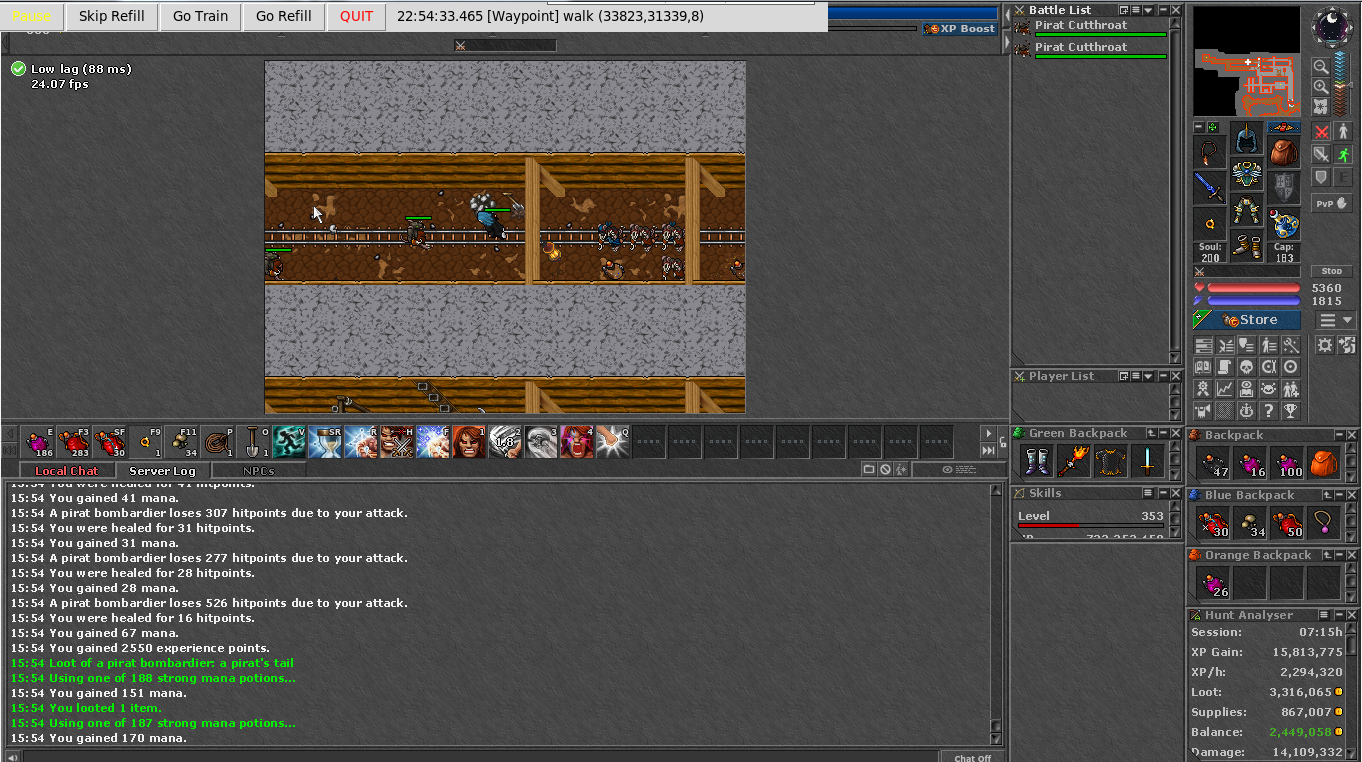Screen dimensions: 1362x762
Task: Zoom in the minimap
Action: pos(1321,87)
